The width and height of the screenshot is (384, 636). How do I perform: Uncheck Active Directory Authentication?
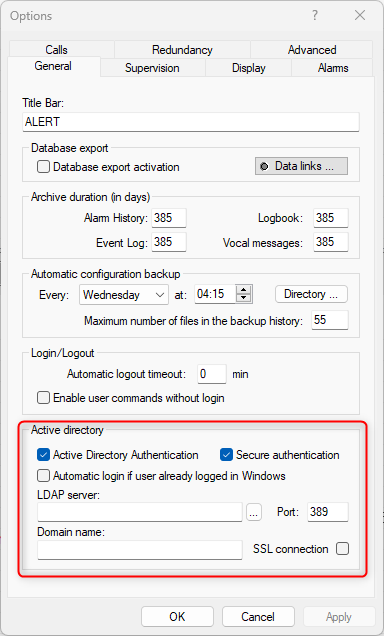click(x=43, y=455)
